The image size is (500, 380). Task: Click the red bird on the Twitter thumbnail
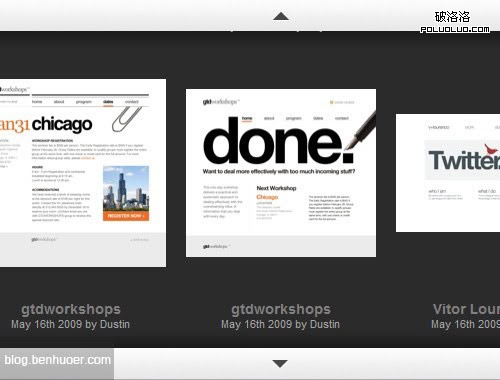[x=492, y=149]
